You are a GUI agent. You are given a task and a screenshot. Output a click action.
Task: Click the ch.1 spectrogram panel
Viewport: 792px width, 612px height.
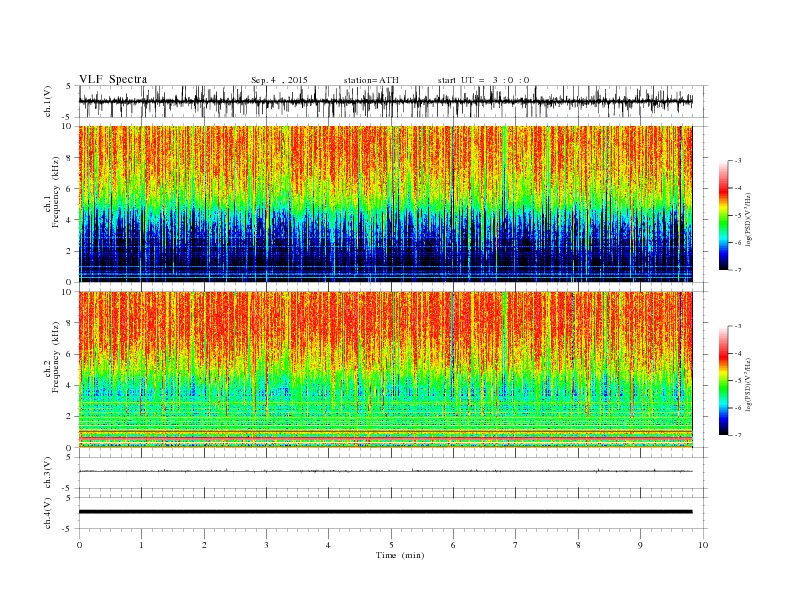coord(386,204)
